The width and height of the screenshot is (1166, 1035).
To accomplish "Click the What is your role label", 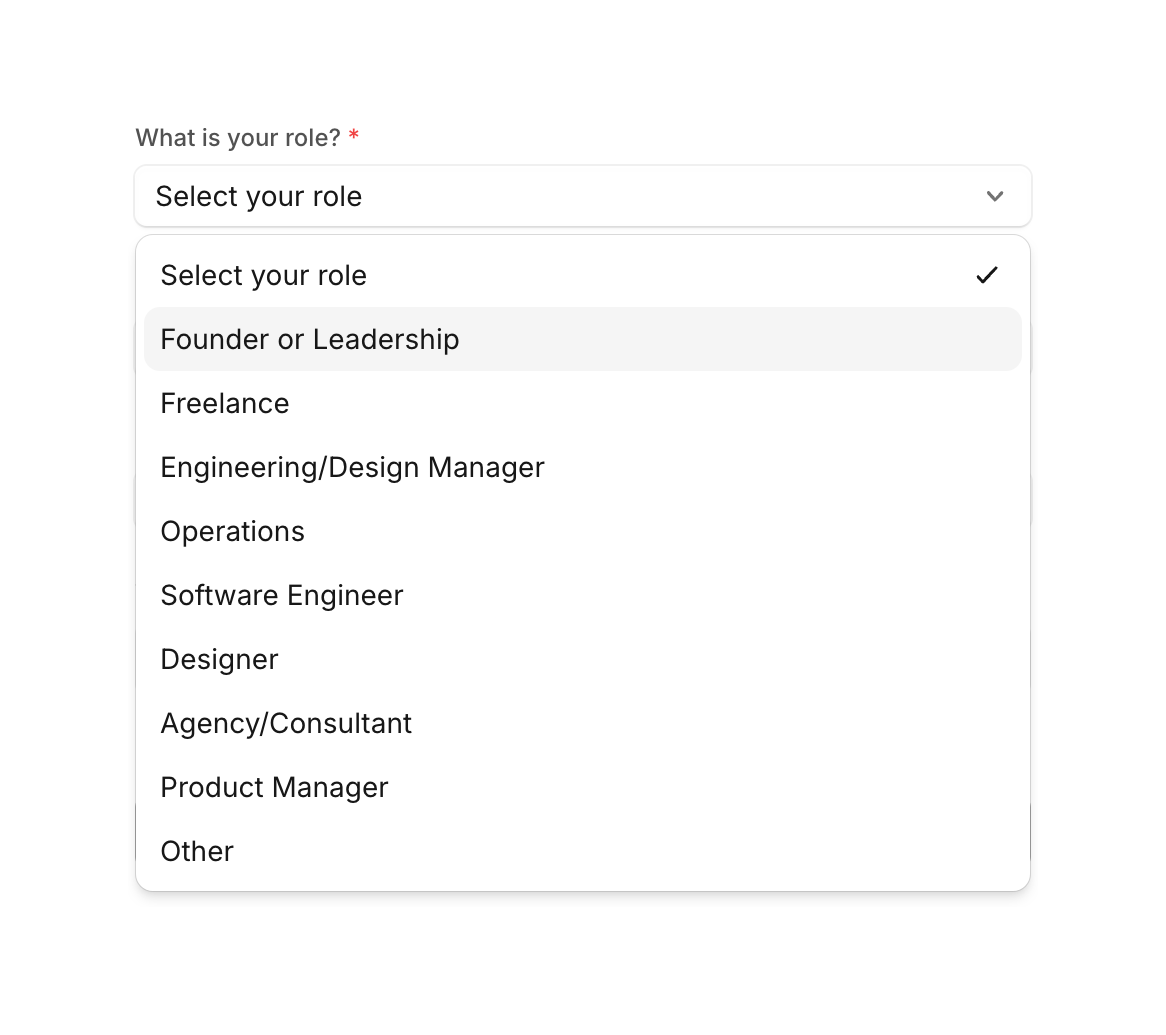I will click(x=240, y=137).
